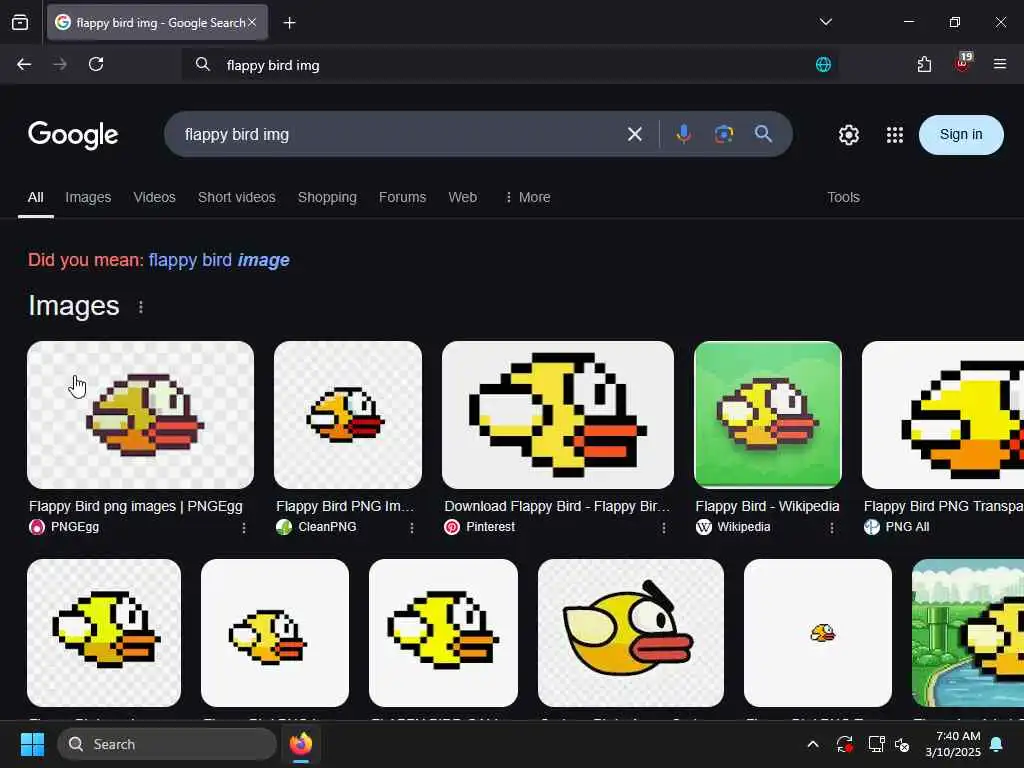Click the Pinterest source favicon
Image resolution: width=1024 pixels, height=768 pixels.
coord(452,527)
